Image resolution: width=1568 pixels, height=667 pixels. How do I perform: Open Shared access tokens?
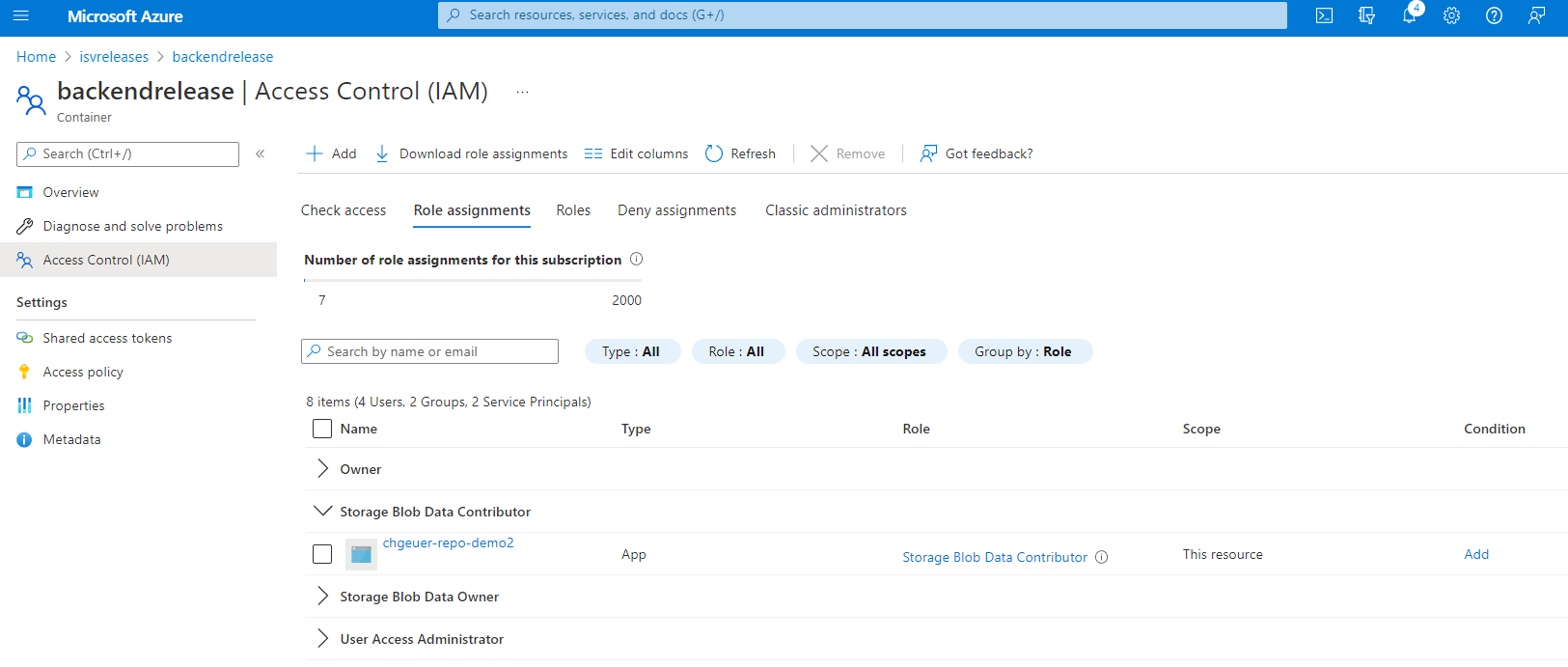(107, 338)
